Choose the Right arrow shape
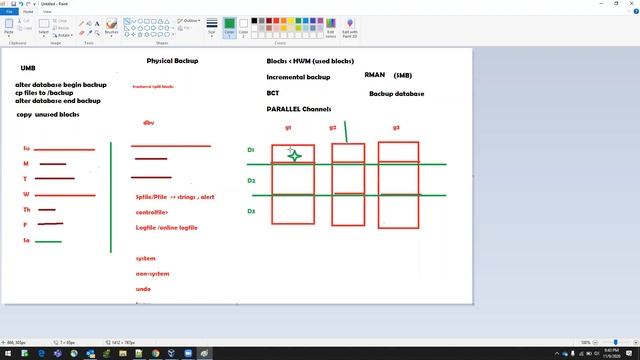 pyautogui.click(x=153, y=28)
